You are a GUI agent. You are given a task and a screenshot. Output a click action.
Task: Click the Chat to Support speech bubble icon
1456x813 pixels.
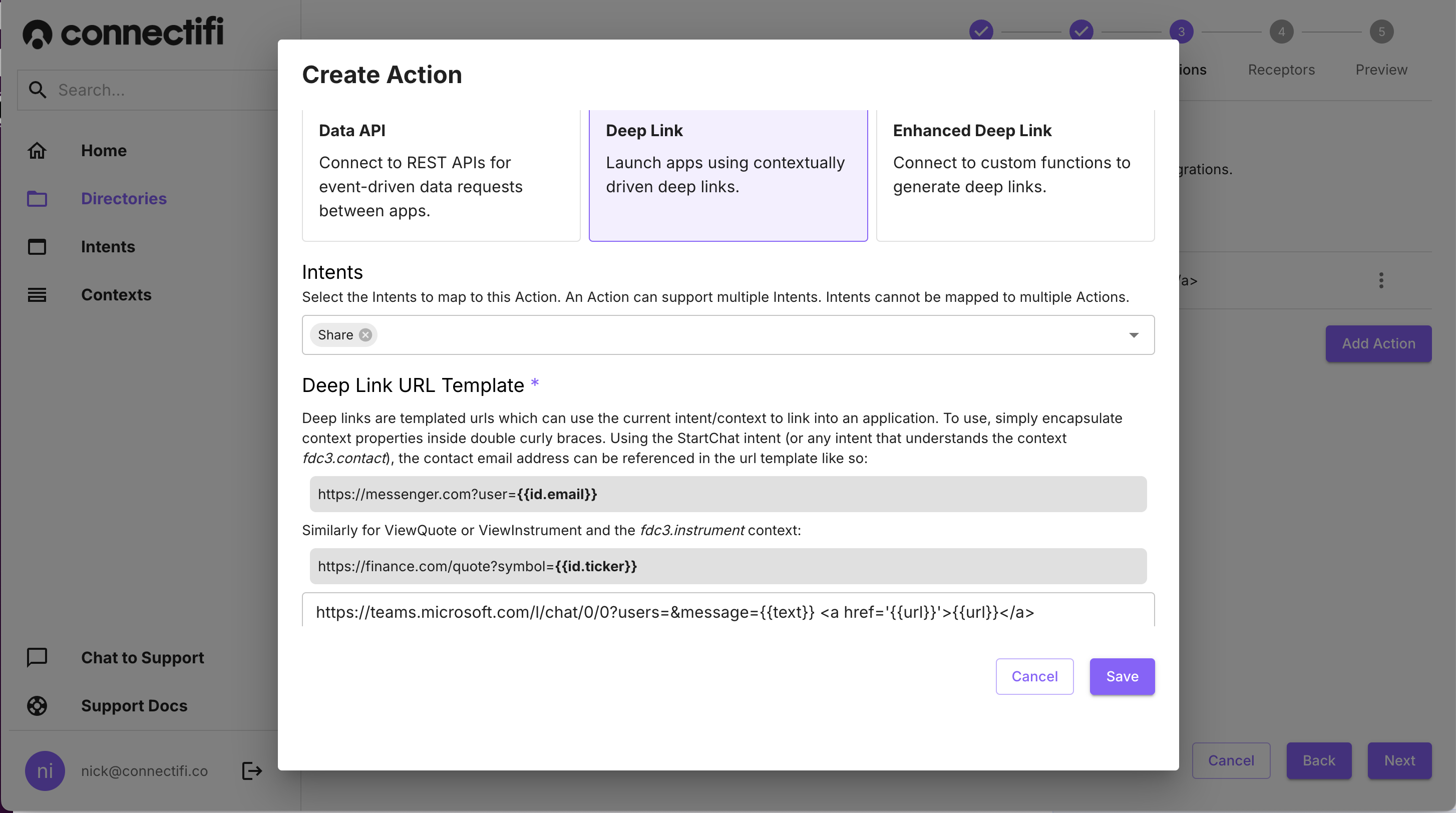(x=38, y=658)
